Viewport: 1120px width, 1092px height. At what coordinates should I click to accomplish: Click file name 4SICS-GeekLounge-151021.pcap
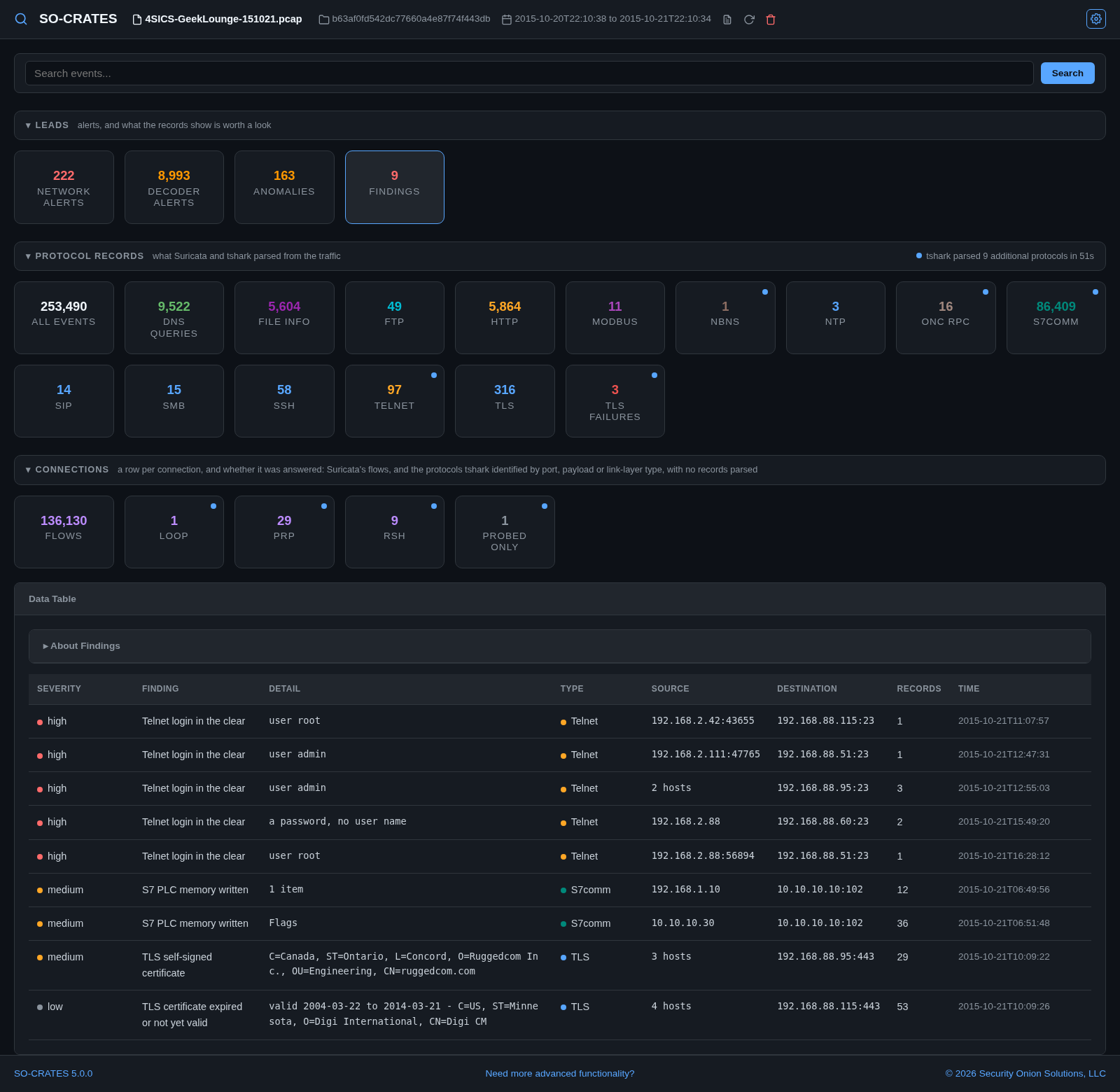[223, 19]
